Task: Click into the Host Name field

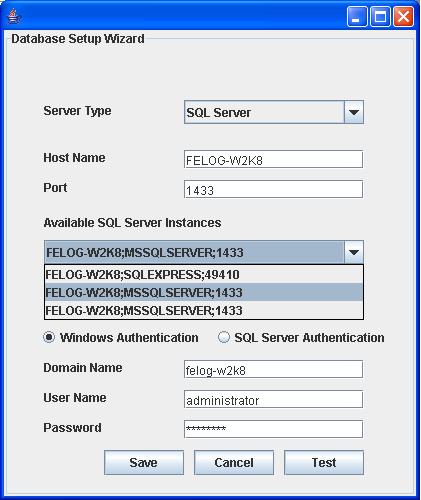Action: click(273, 159)
